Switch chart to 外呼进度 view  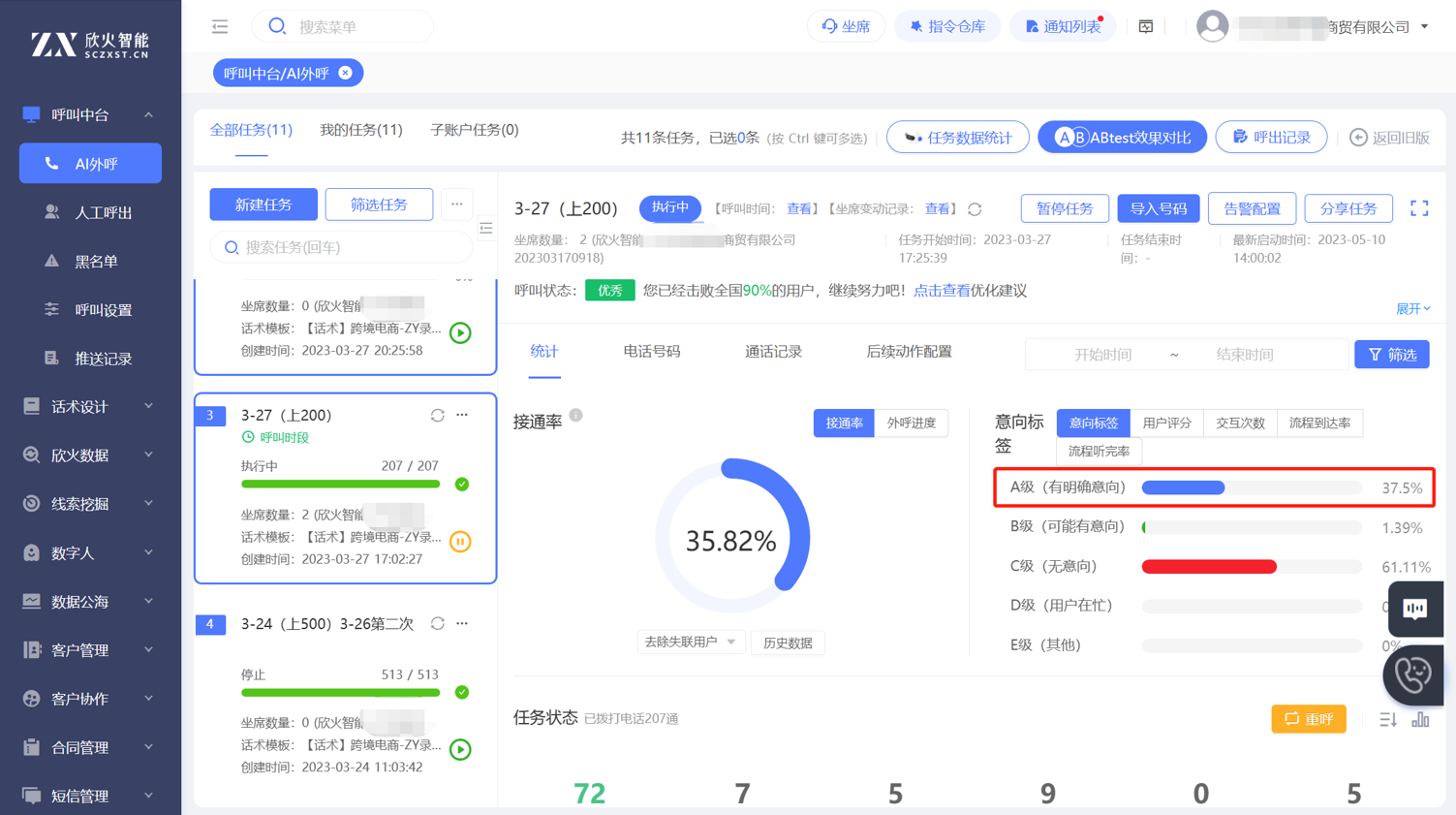pyautogui.click(x=911, y=423)
